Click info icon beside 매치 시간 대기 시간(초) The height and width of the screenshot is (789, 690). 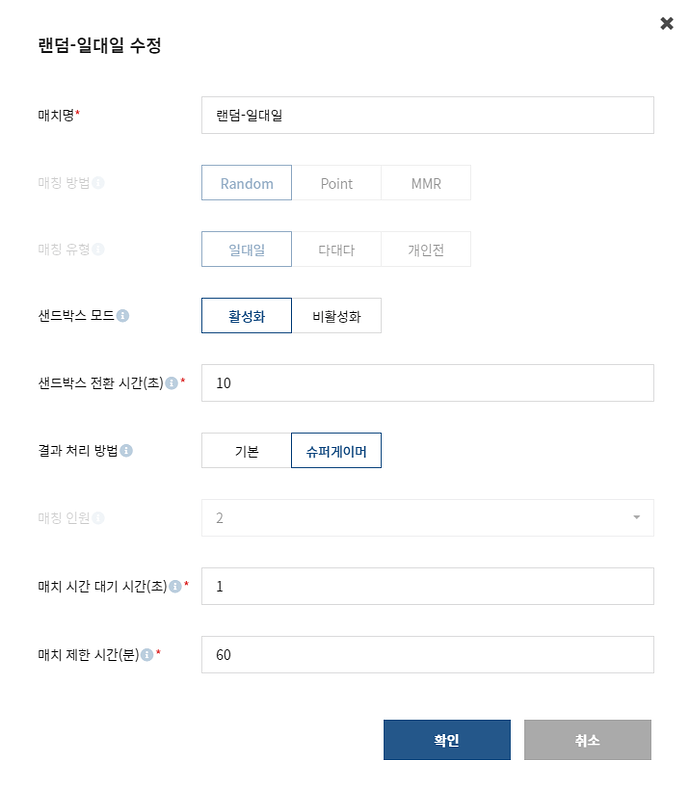pyautogui.click(x=175, y=586)
